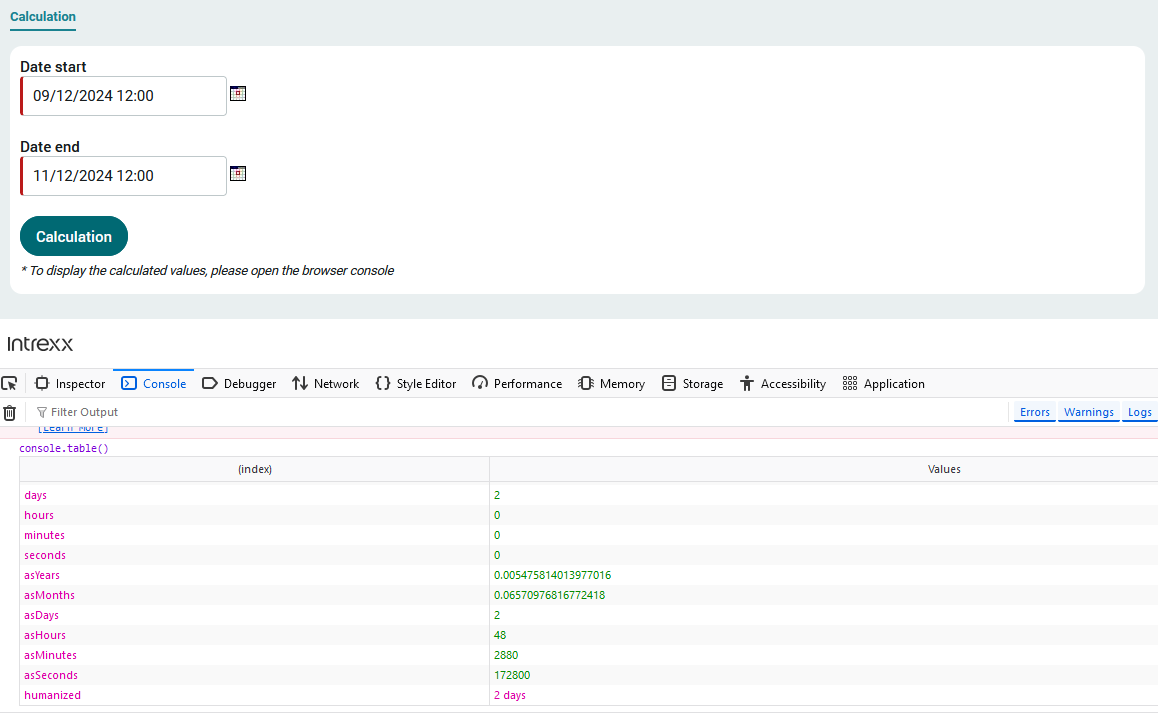Click the Date end input field
The image size is (1158, 714).
[123, 176]
